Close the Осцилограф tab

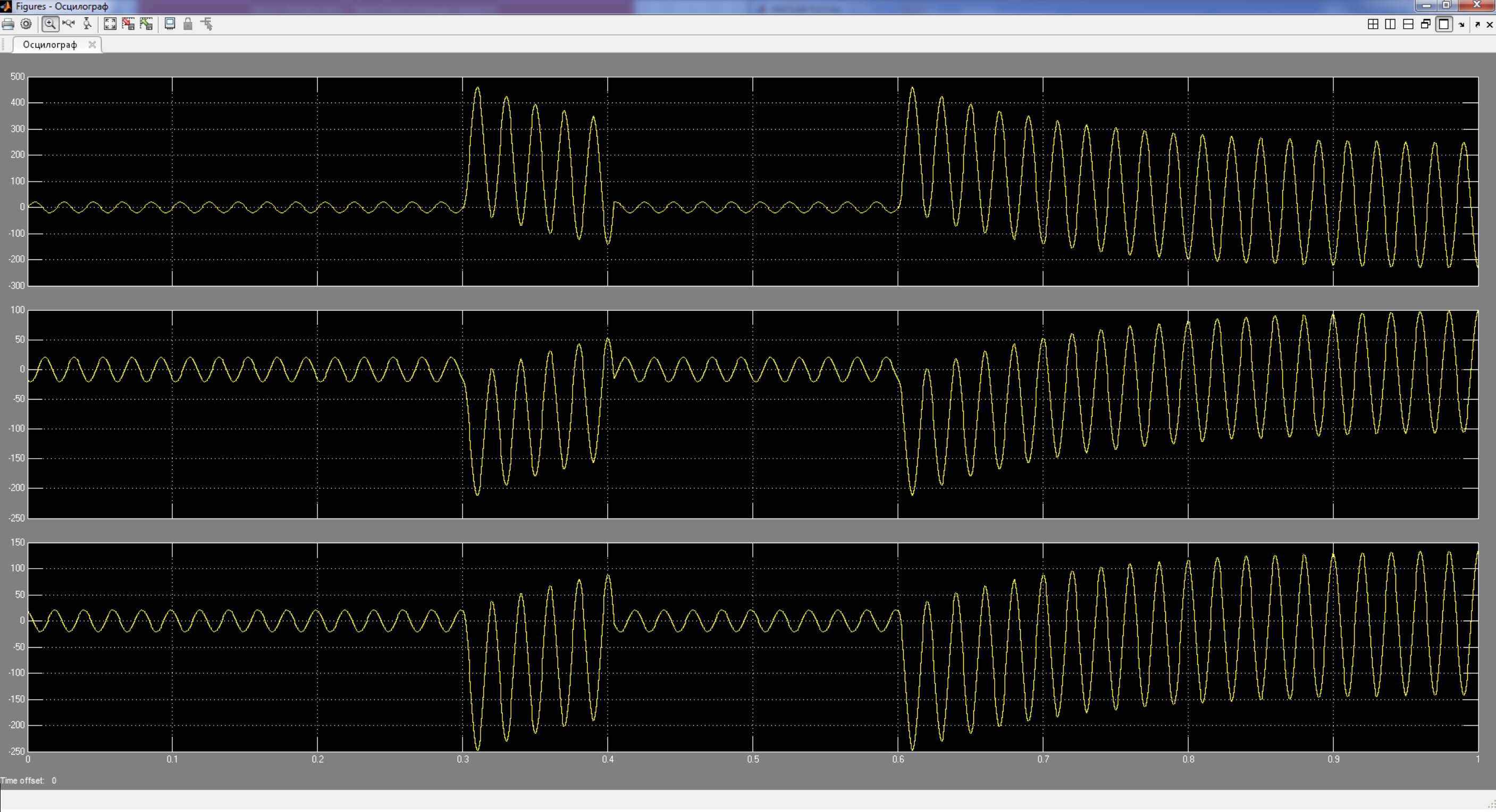click(92, 45)
